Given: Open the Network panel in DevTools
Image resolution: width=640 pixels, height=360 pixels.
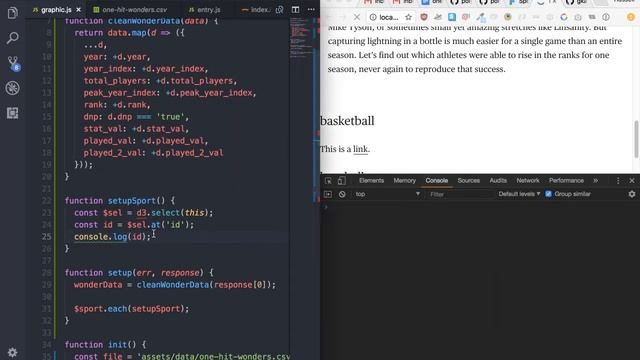Looking at the screenshot, I should pos(528,180).
